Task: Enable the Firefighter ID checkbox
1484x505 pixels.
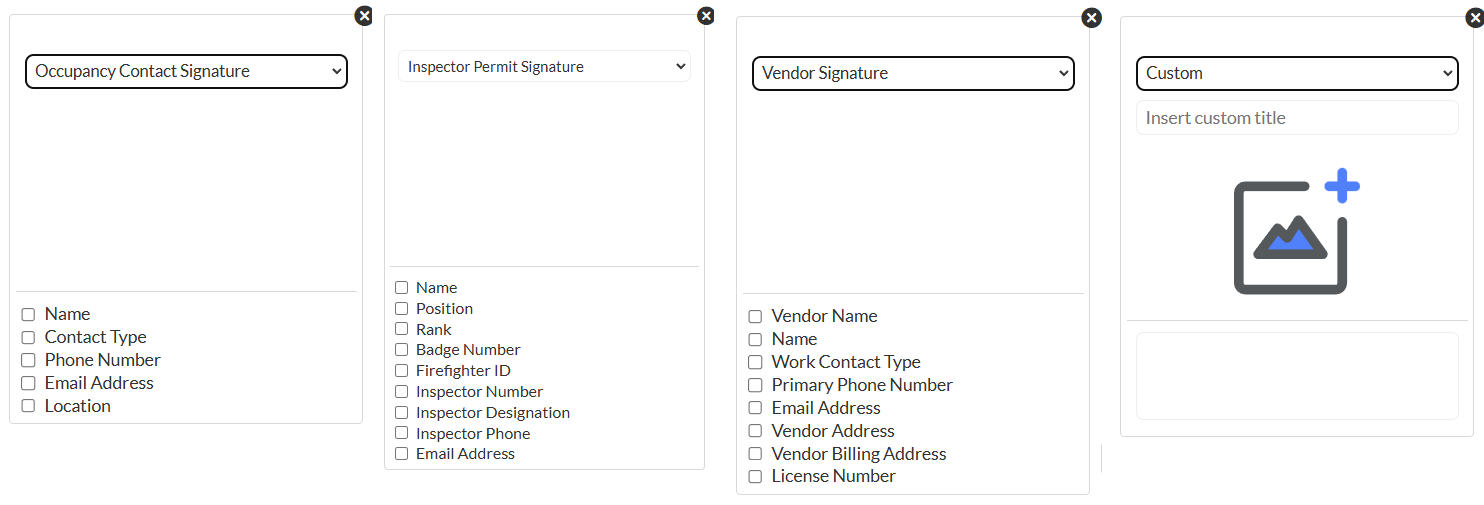Action: 401,371
